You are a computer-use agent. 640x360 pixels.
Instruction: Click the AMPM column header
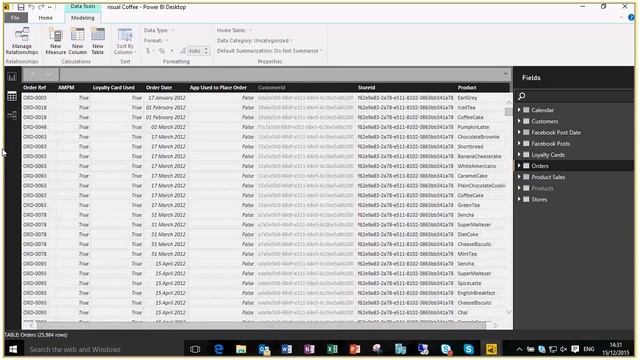[66, 87]
